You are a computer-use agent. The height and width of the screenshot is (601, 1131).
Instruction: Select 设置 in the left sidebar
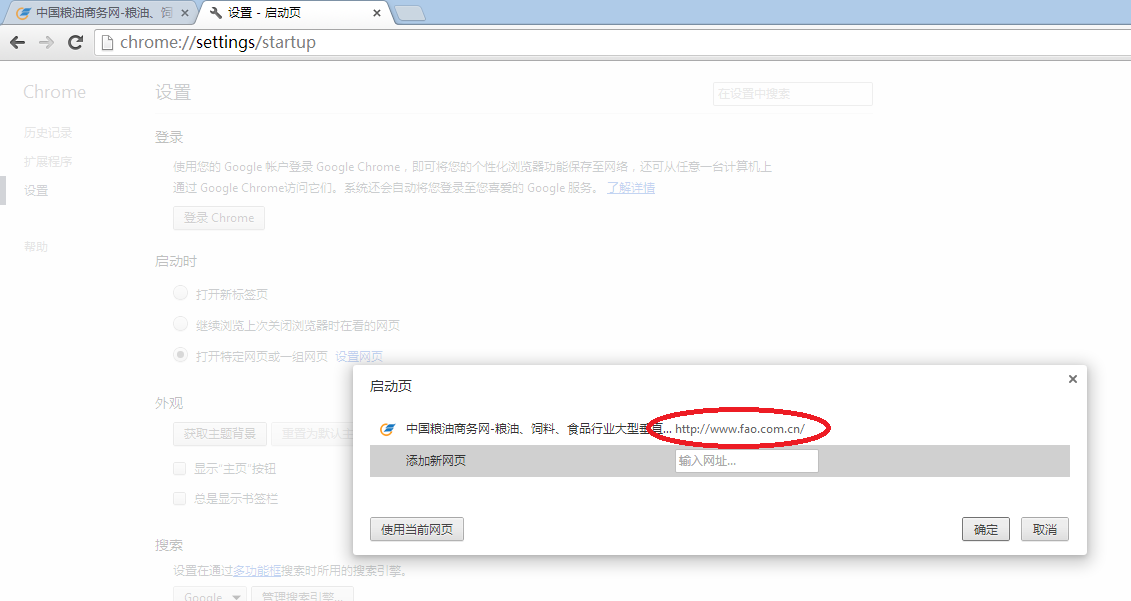point(36,190)
